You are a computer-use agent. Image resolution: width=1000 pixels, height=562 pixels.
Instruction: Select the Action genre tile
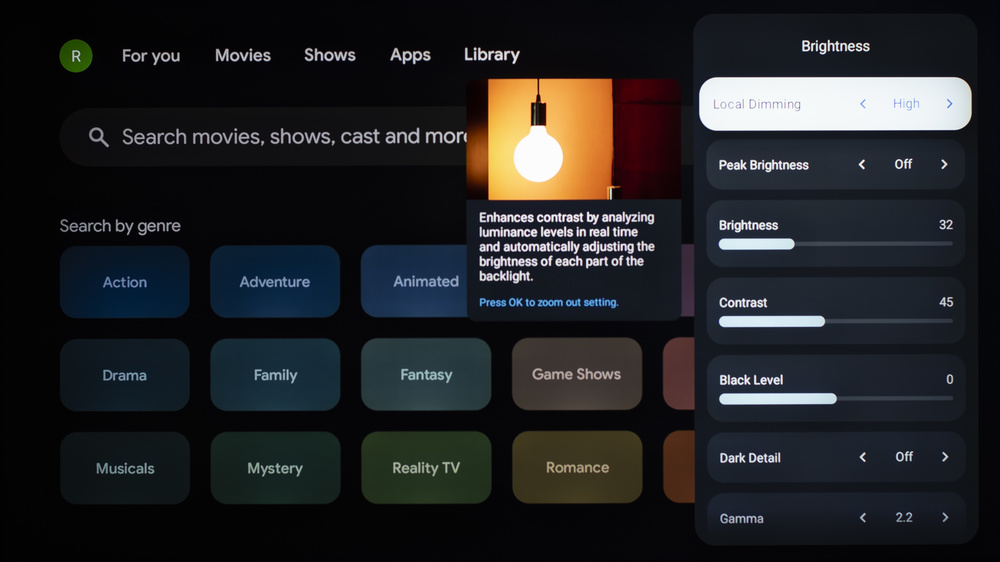[125, 282]
